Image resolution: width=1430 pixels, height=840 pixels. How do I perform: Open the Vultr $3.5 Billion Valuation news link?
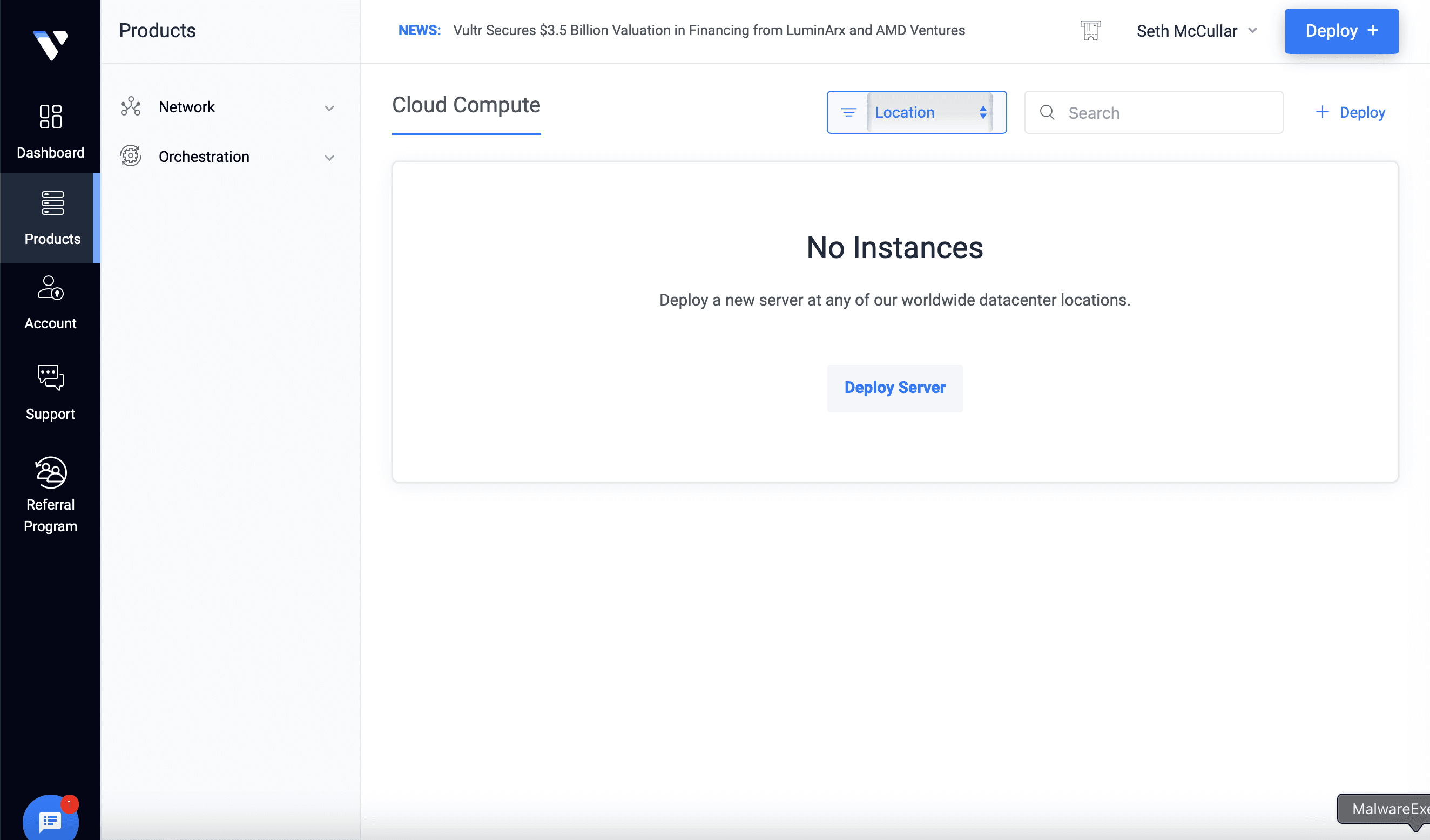[709, 30]
